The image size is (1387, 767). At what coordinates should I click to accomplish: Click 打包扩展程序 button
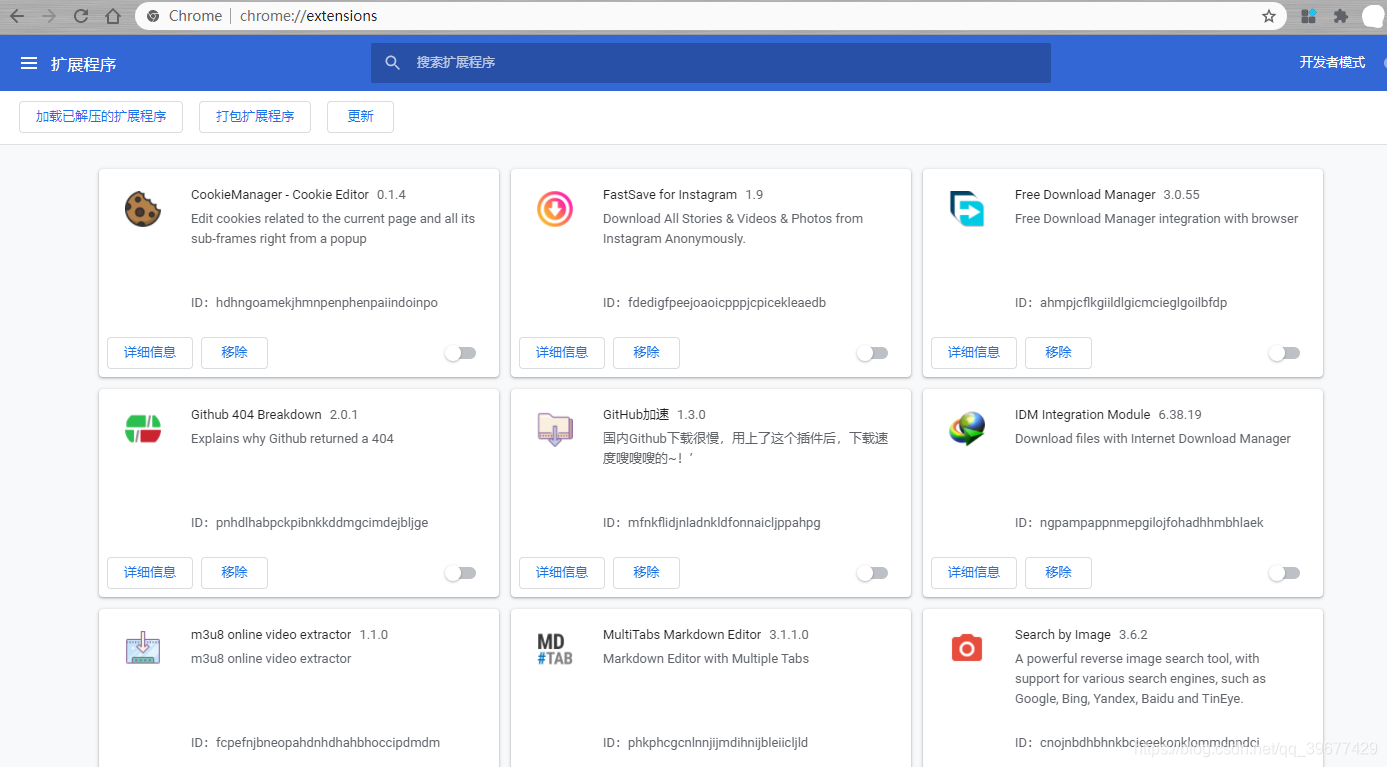pyautogui.click(x=255, y=116)
